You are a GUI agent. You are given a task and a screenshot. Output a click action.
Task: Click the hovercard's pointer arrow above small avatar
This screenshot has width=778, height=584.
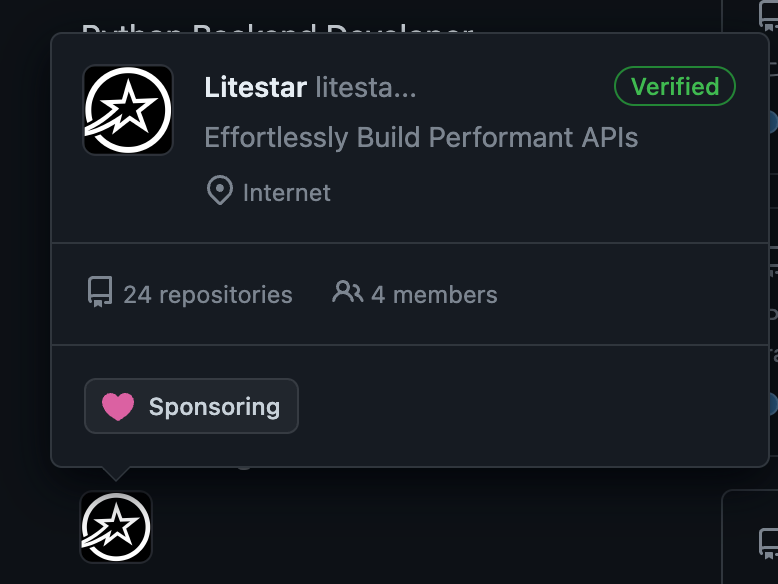click(x=116, y=474)
